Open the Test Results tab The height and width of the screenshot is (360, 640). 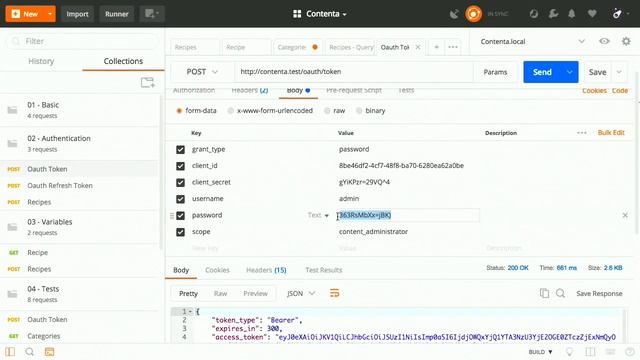(324, 270)
